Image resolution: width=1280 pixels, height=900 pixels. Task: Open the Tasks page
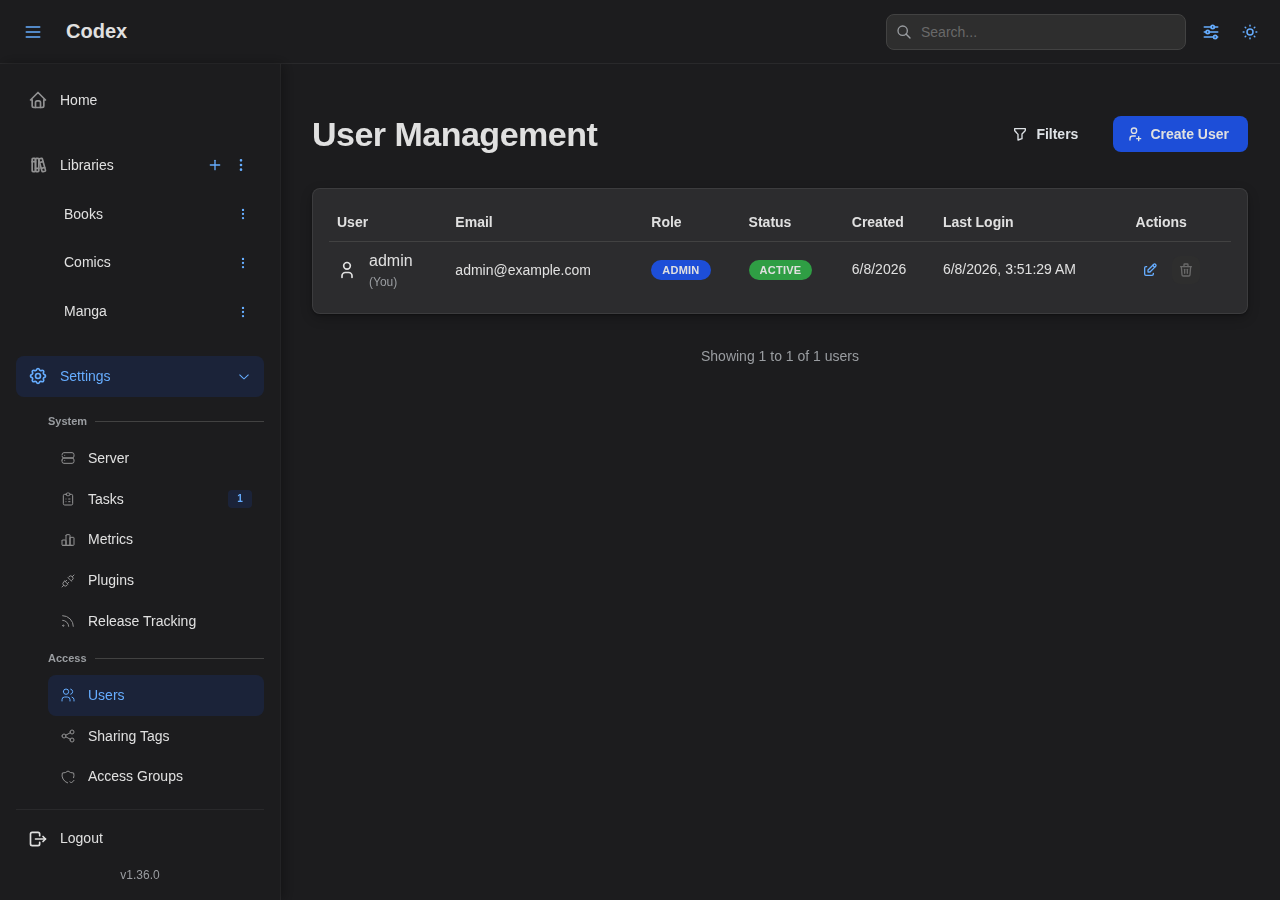(x=156, y=499)
